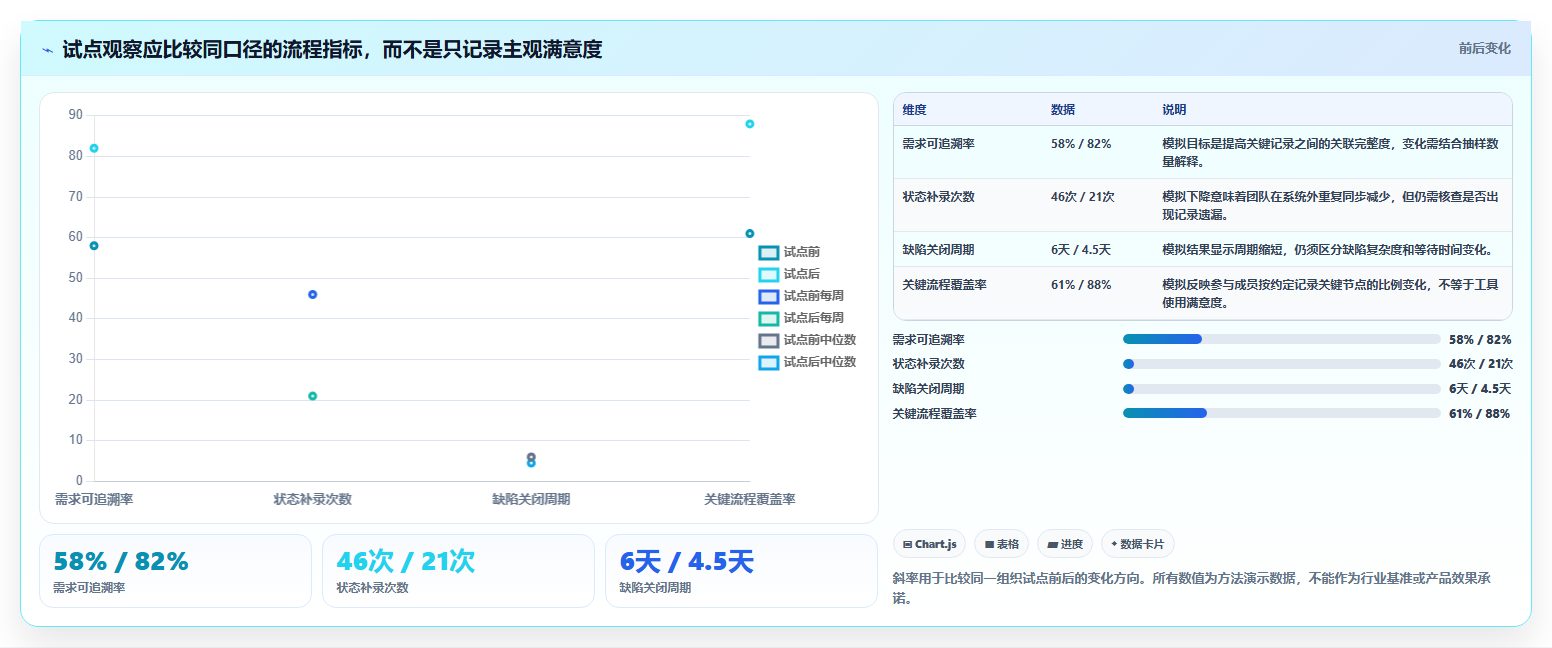The width and height of the screenshot is (1552, 648).
Task: Click the 状态补录次数 progress bar
Action: coord(1281,364)
